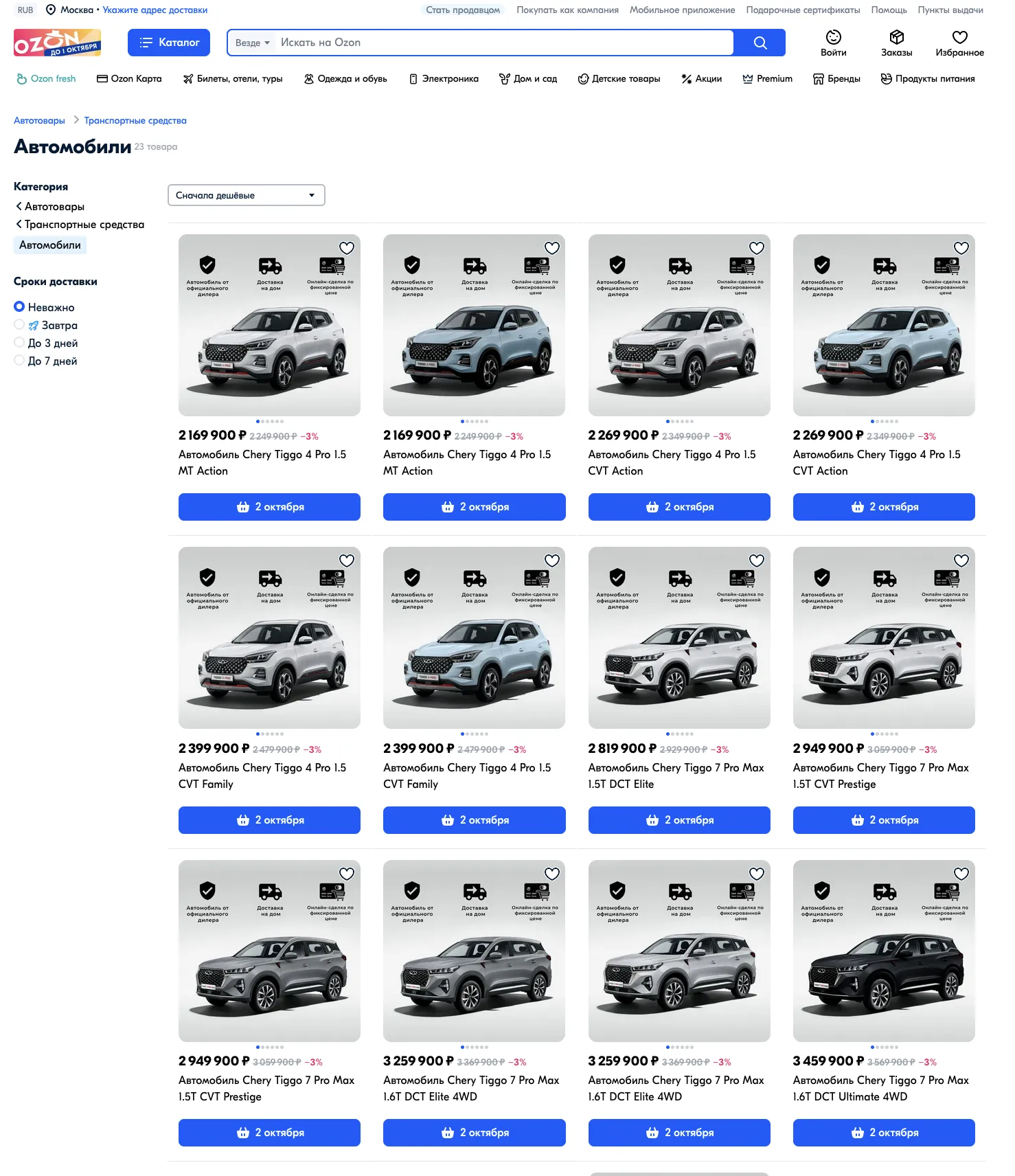1015x1176 pixels.
Task: Favorite the dark grey 3 259 900 ₽ Elite 4WD
Action: pos(552,874)
